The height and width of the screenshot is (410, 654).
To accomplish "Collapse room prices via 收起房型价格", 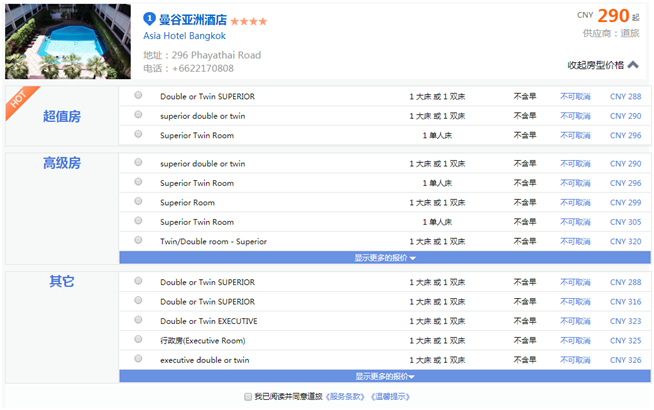I will point(603,65).
